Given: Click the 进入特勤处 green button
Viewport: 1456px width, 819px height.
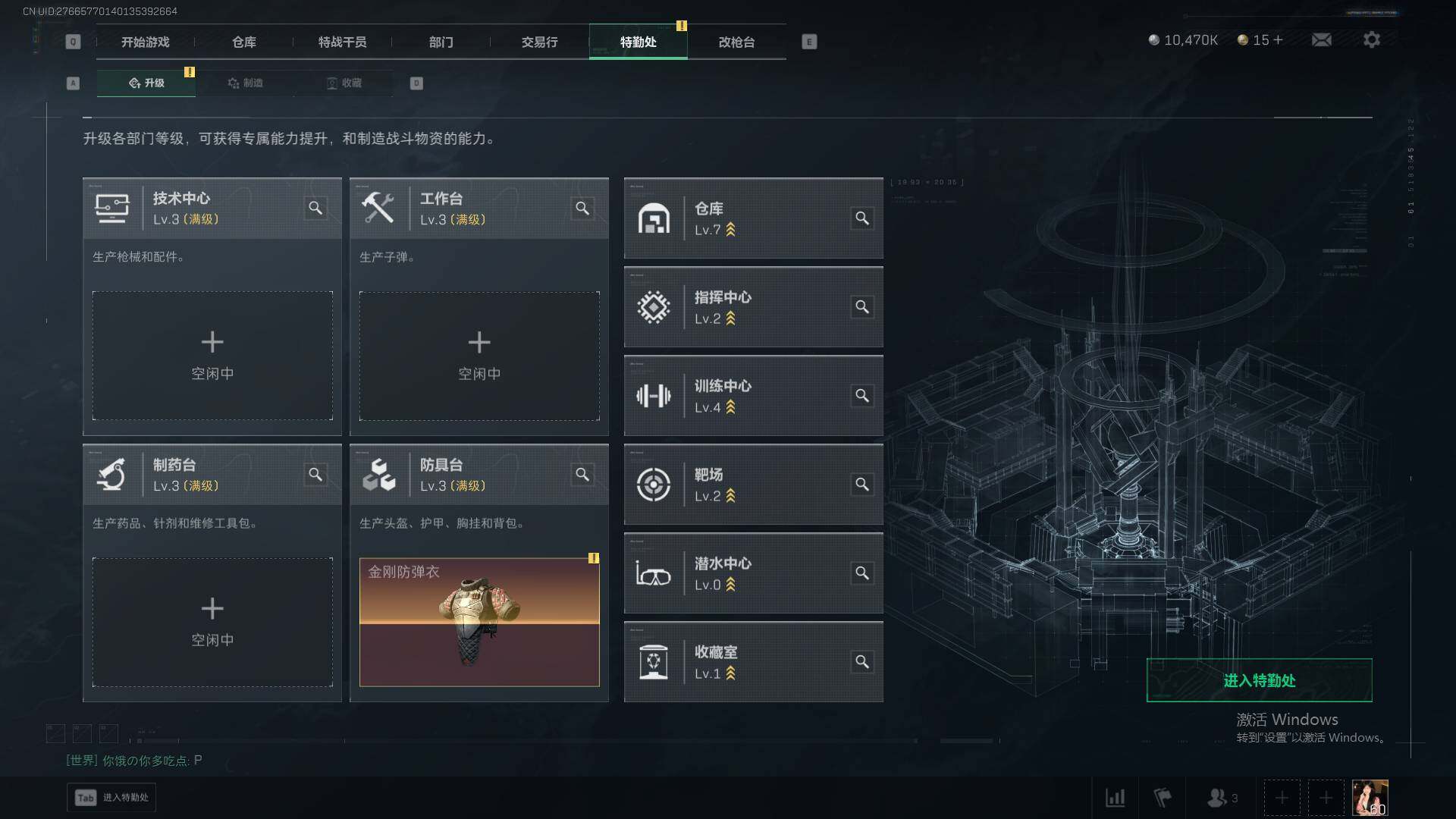Looking at the screenshot, I should 1259,680.
